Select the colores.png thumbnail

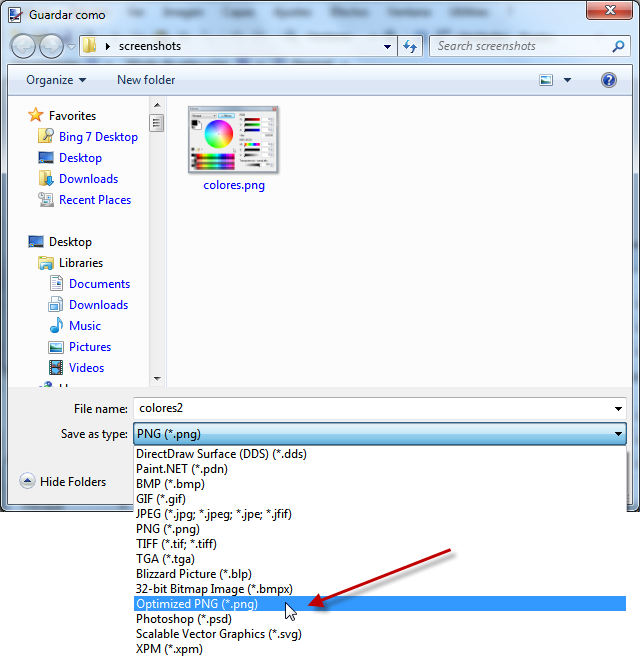click(233, 140)
